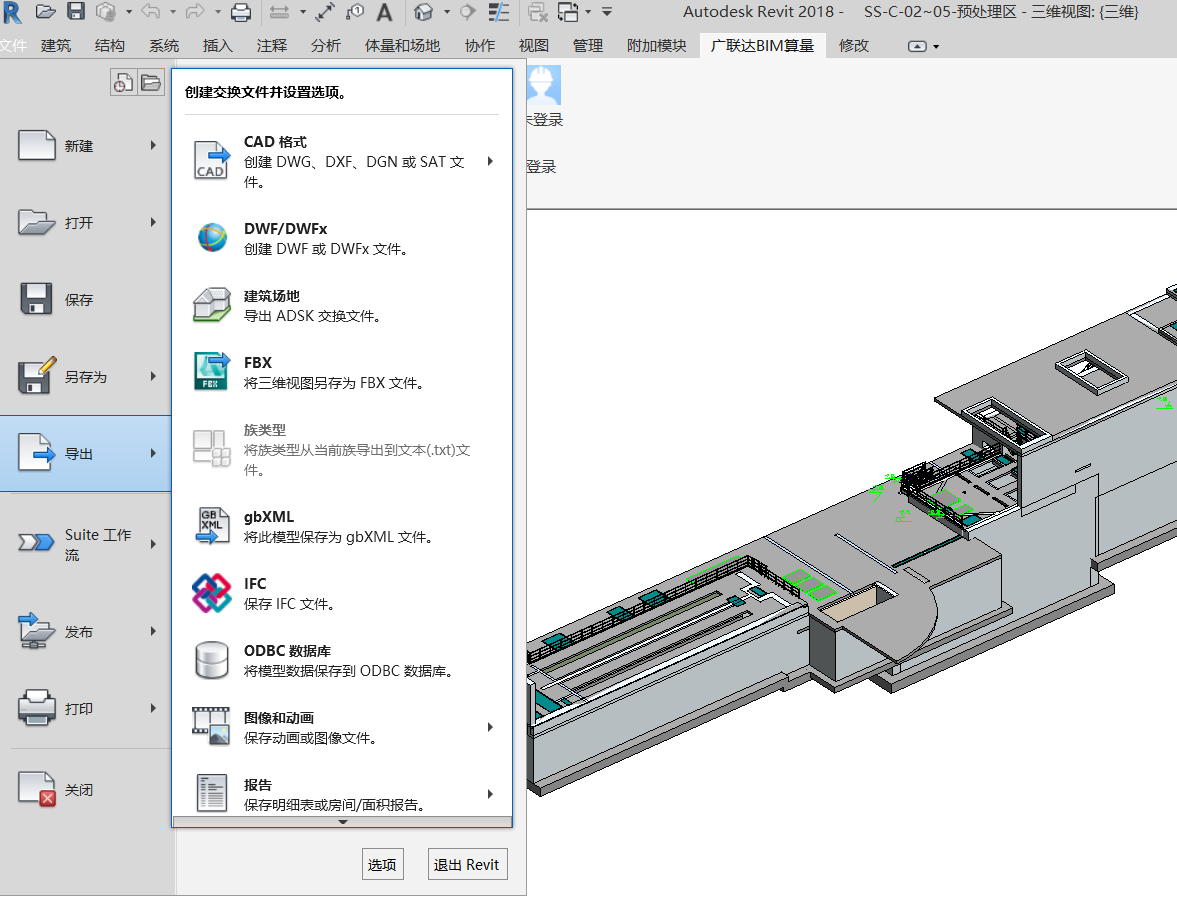The height and width of the screenshot is (904, 1177).
Task: Expand 报告 submenu arrow
Action: 490,794
